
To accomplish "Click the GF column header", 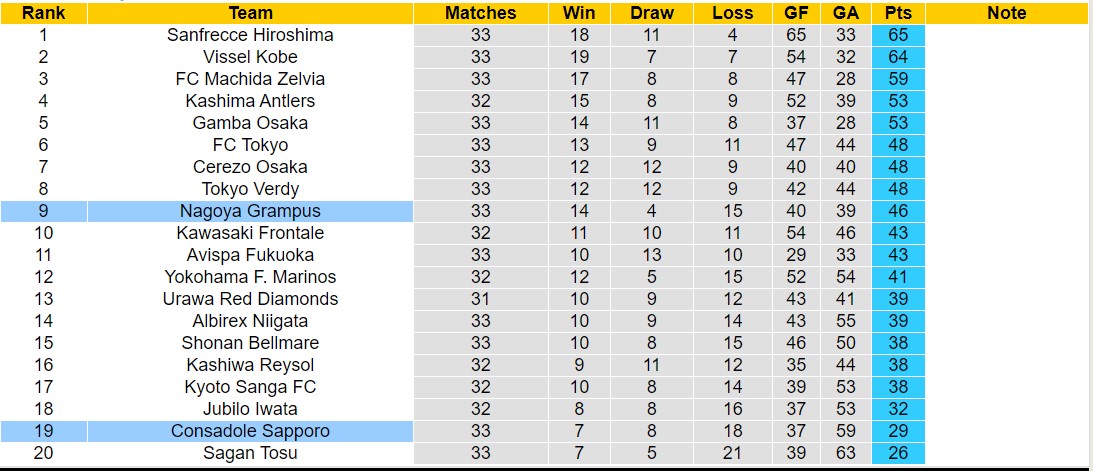I will 796,13.
